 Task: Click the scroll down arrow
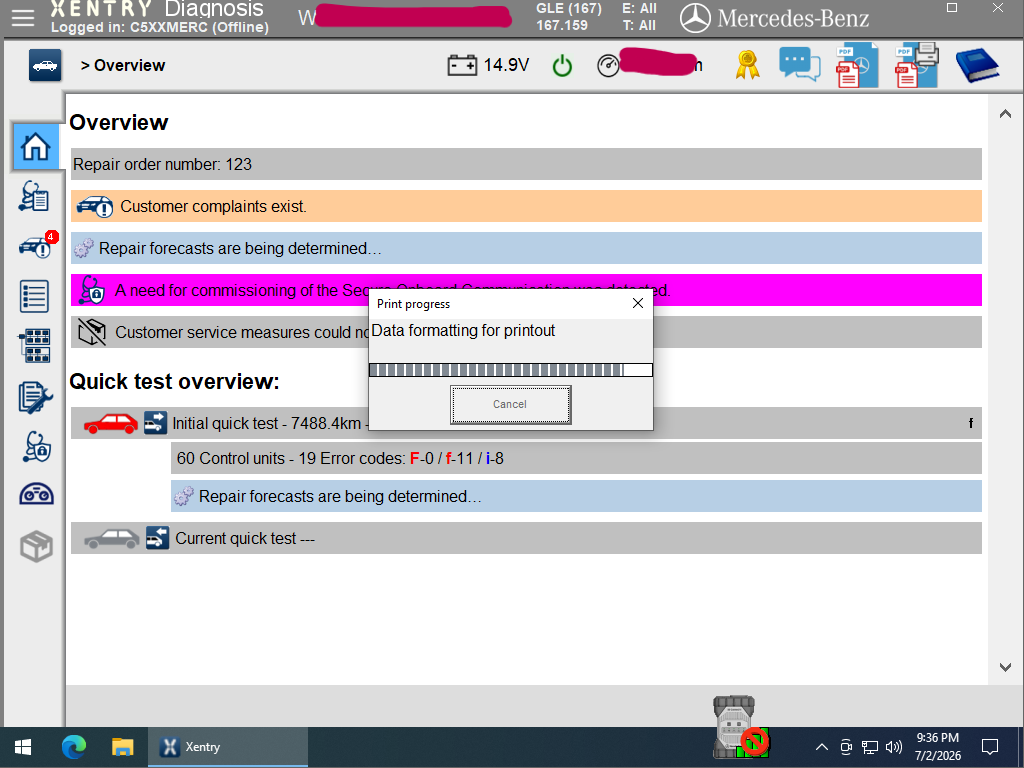[x=1005, y=667]
